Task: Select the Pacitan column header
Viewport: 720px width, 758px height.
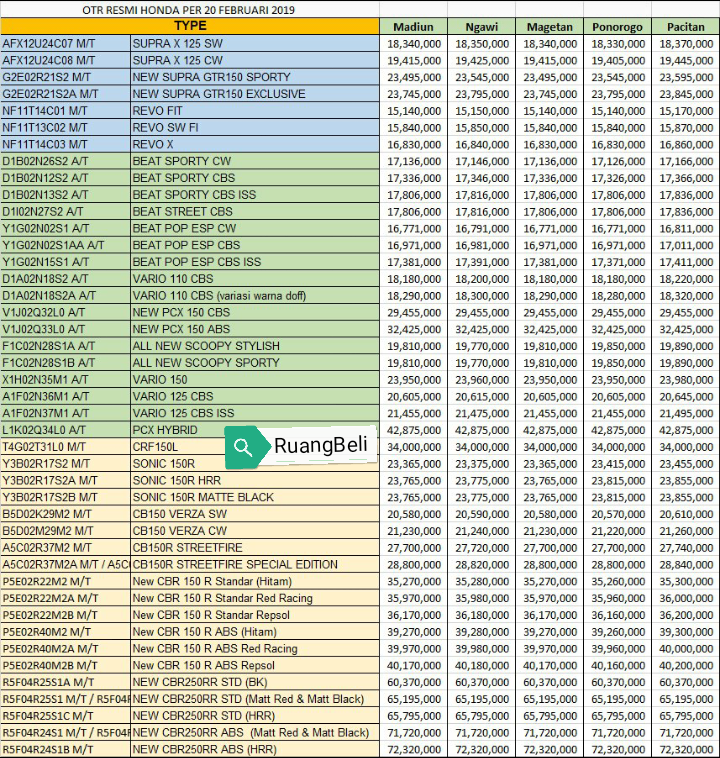Action: (x=686, y=27)
